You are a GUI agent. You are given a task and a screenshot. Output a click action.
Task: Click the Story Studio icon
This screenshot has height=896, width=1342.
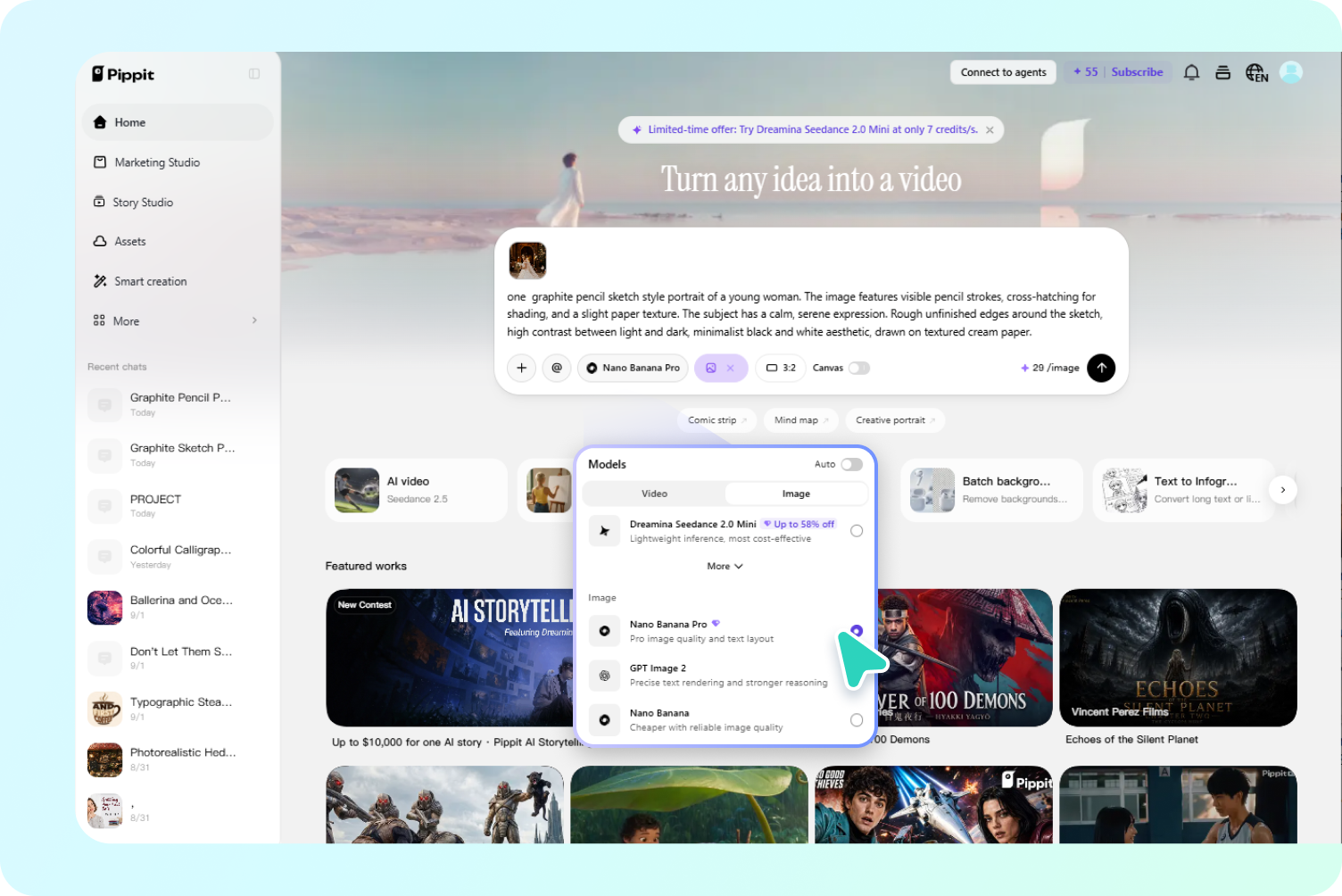tap(99, 202)
